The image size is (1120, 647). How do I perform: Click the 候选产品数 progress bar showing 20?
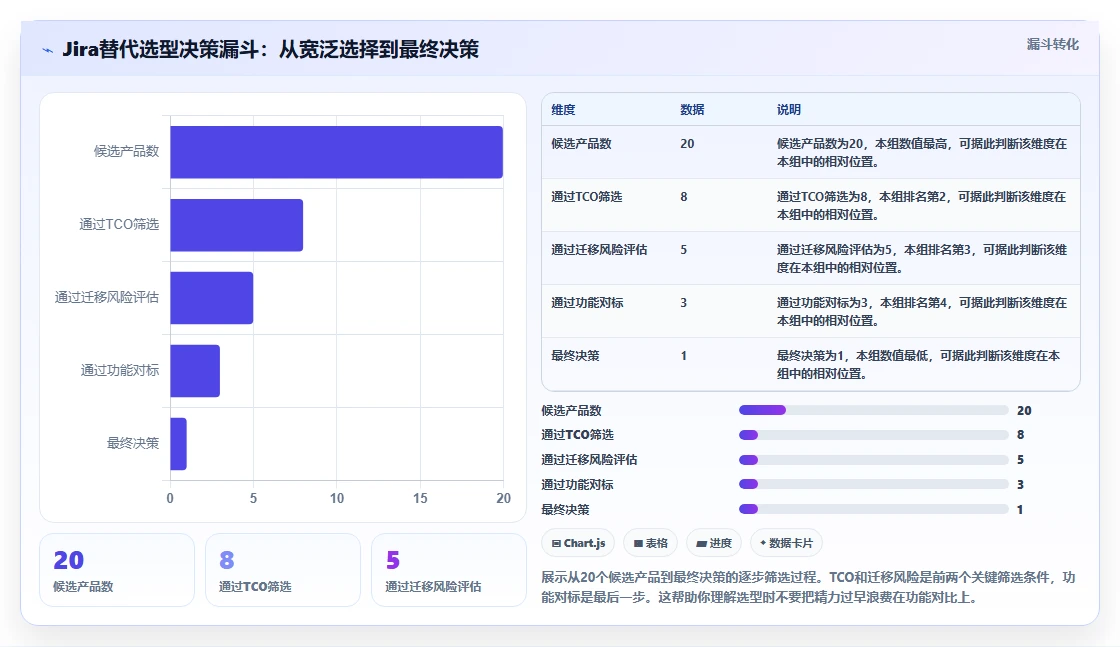tap(874, 411)
